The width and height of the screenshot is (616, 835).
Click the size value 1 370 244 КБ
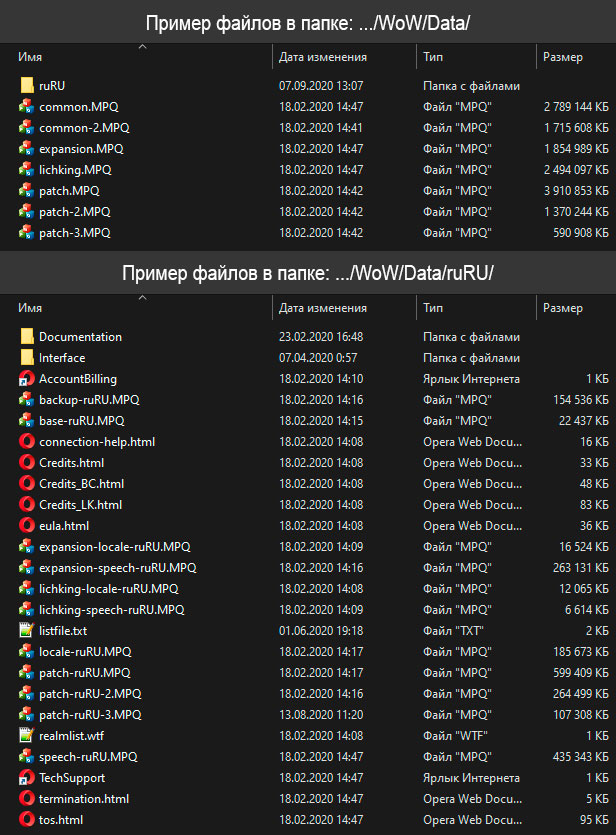point(576,211)
